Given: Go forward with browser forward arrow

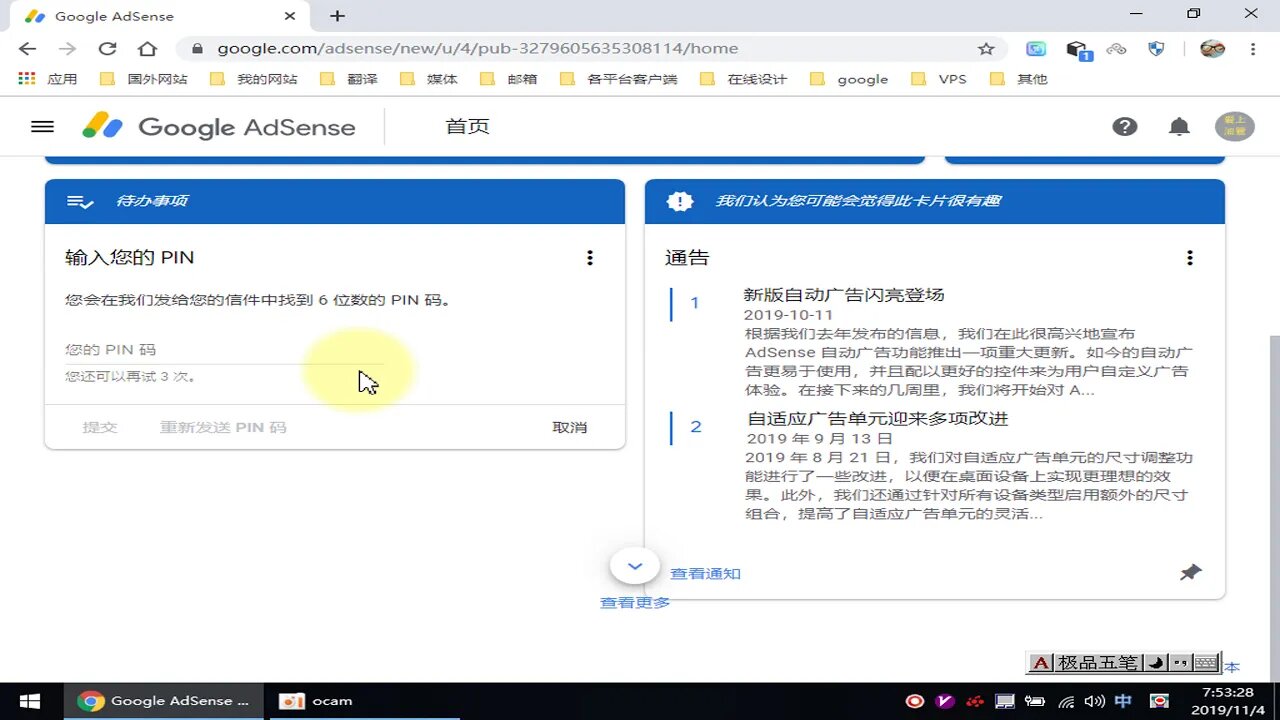Looking at the screenshot, I should pyautogui.click(x=67, y=48).
